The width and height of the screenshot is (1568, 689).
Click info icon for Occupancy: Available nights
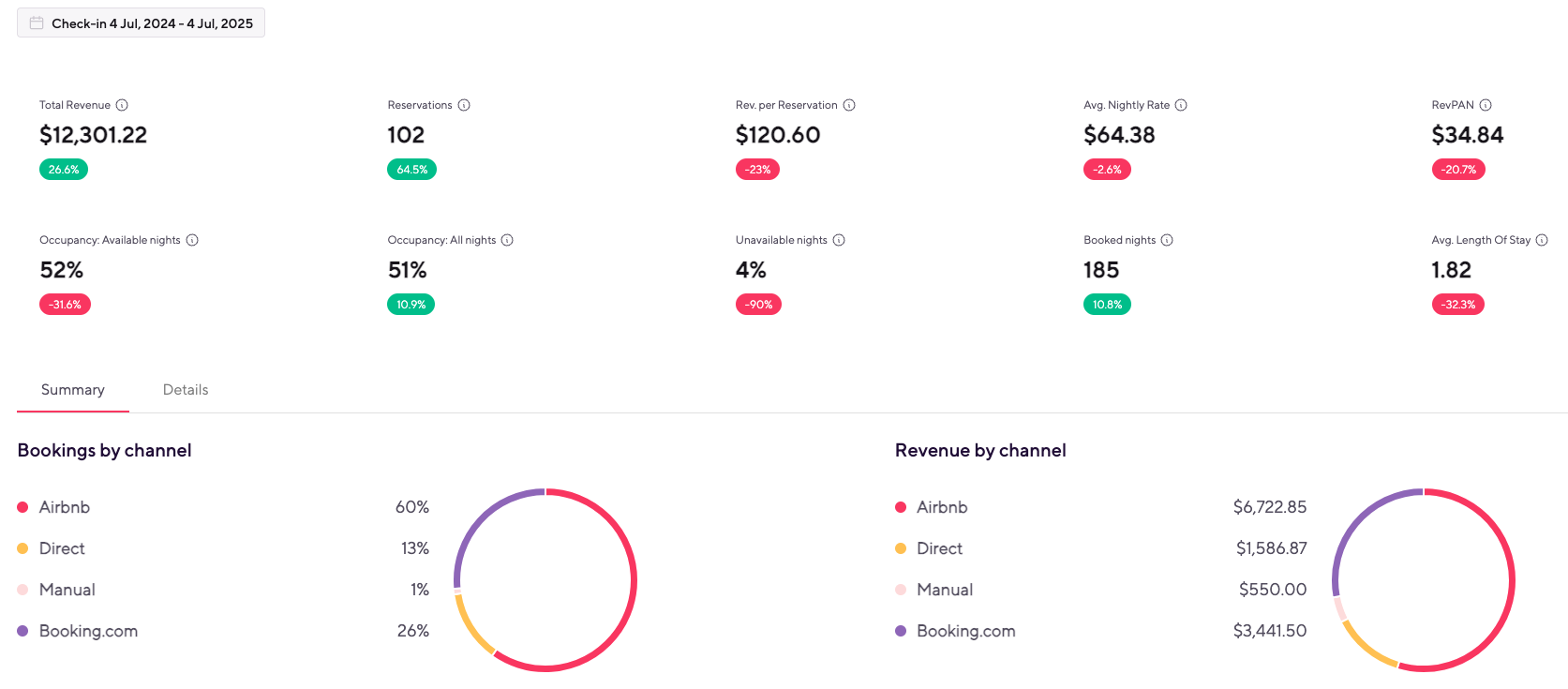click(192, 240)
